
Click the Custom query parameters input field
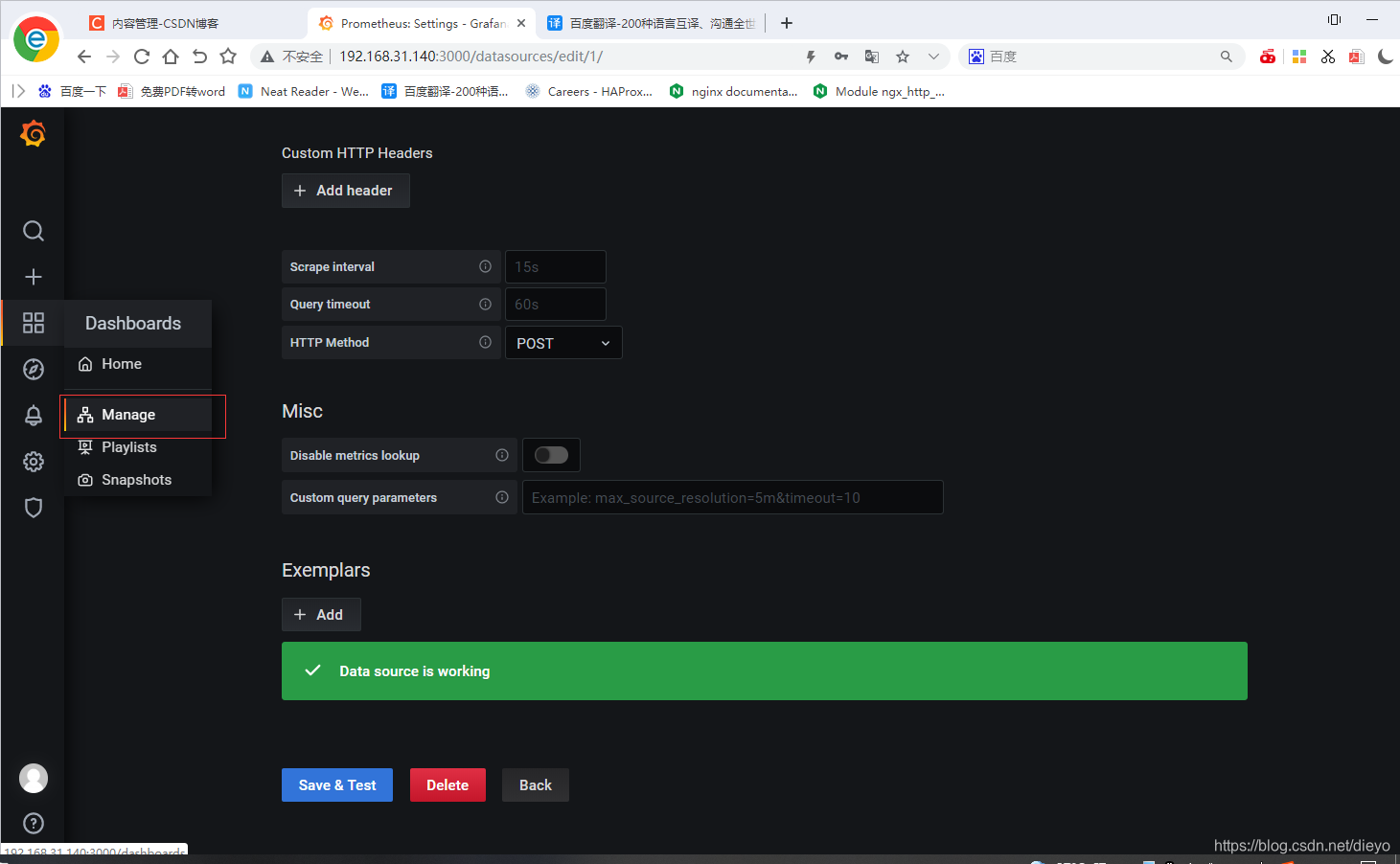tap(733, 497)
